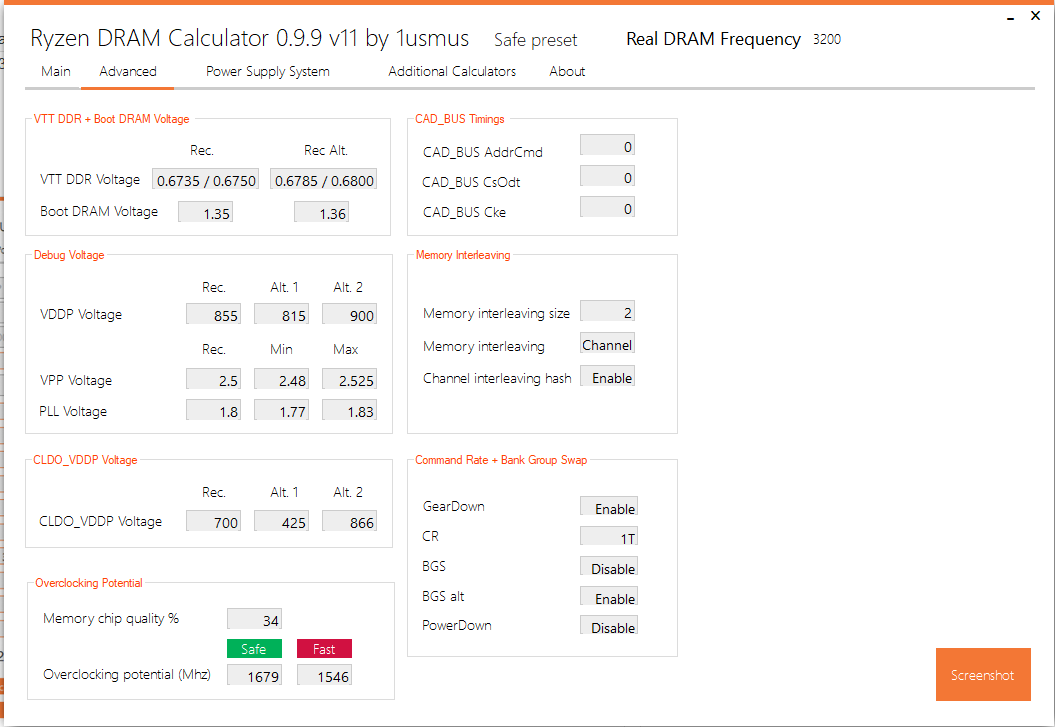
Task: Click the "Channel interleaving hash" label
Action: 497,378
